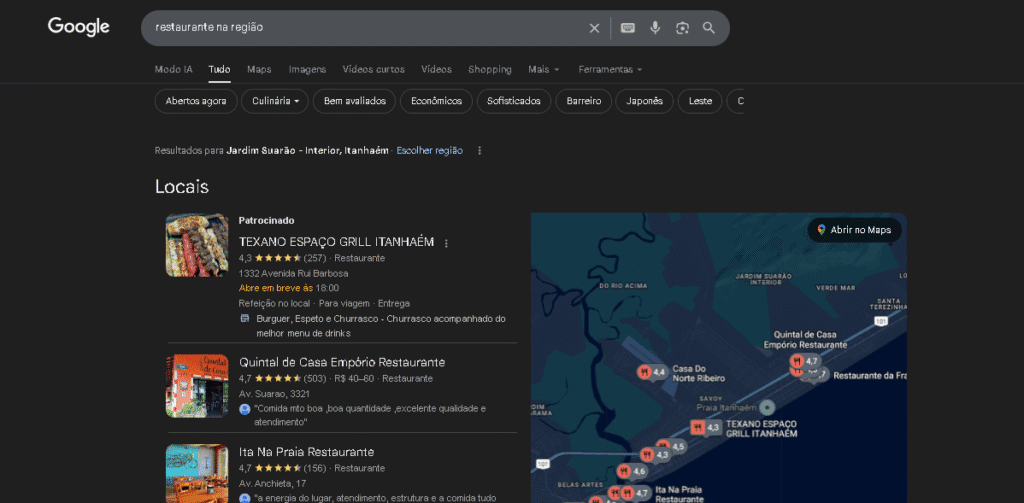Switch to the Imagens tab

click(x=307, y=69)
